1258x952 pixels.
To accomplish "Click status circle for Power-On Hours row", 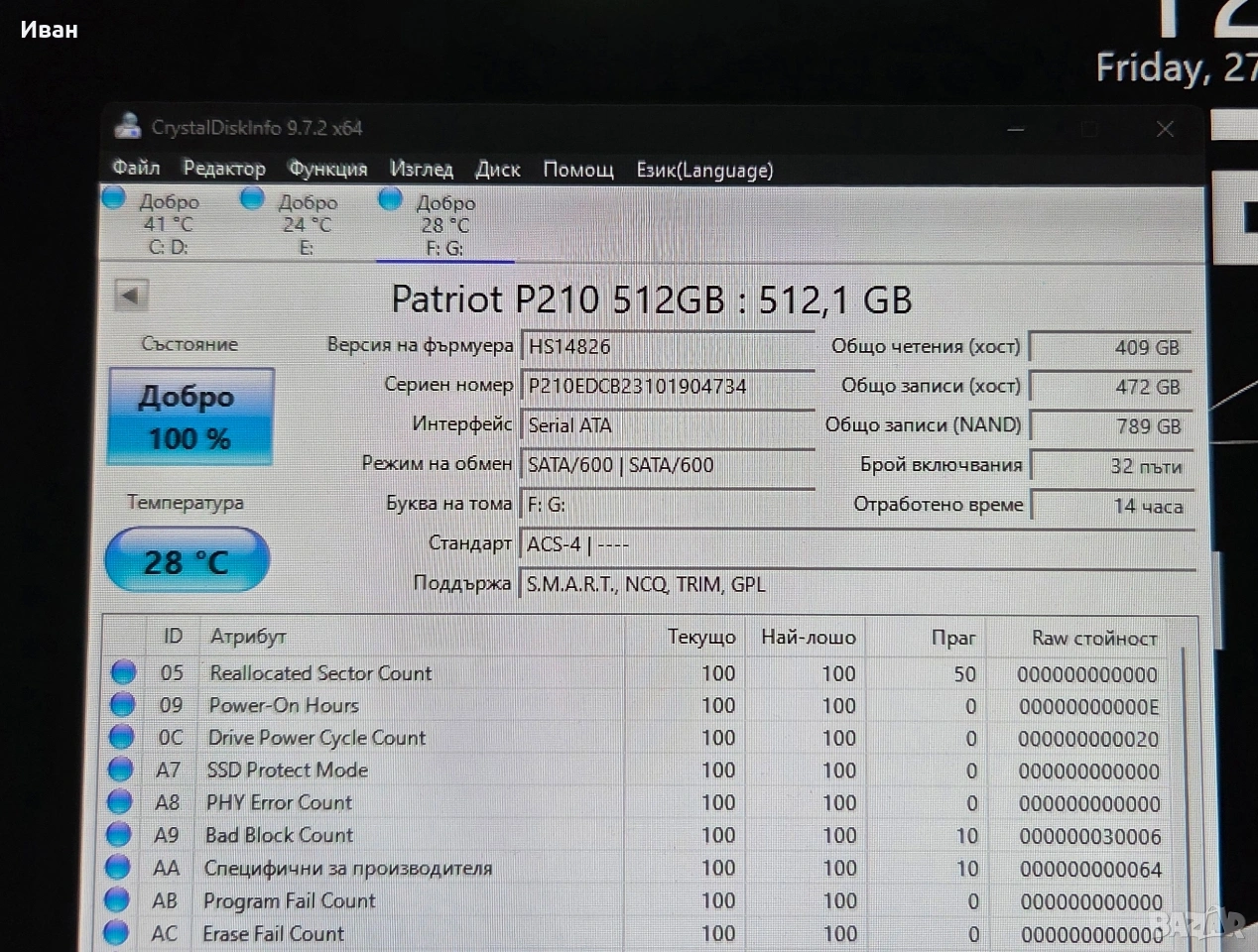I will pos(122,705).
